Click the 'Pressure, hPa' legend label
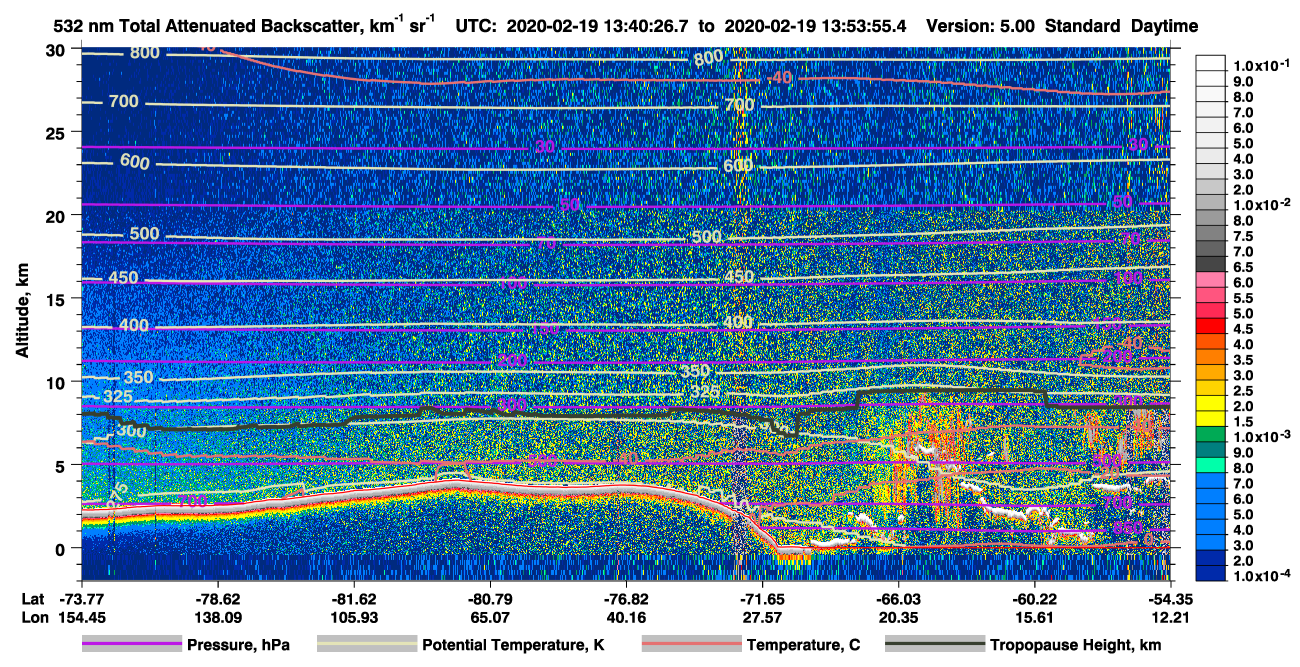Viewport: 1300px width, 667px height. [x=238, y=645]
